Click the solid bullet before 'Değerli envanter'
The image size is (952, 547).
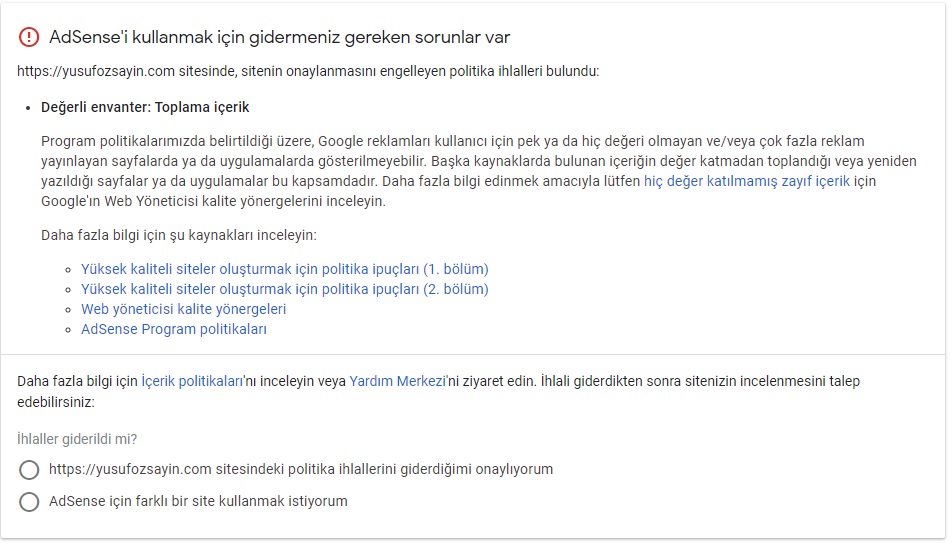tap(28, 108)
